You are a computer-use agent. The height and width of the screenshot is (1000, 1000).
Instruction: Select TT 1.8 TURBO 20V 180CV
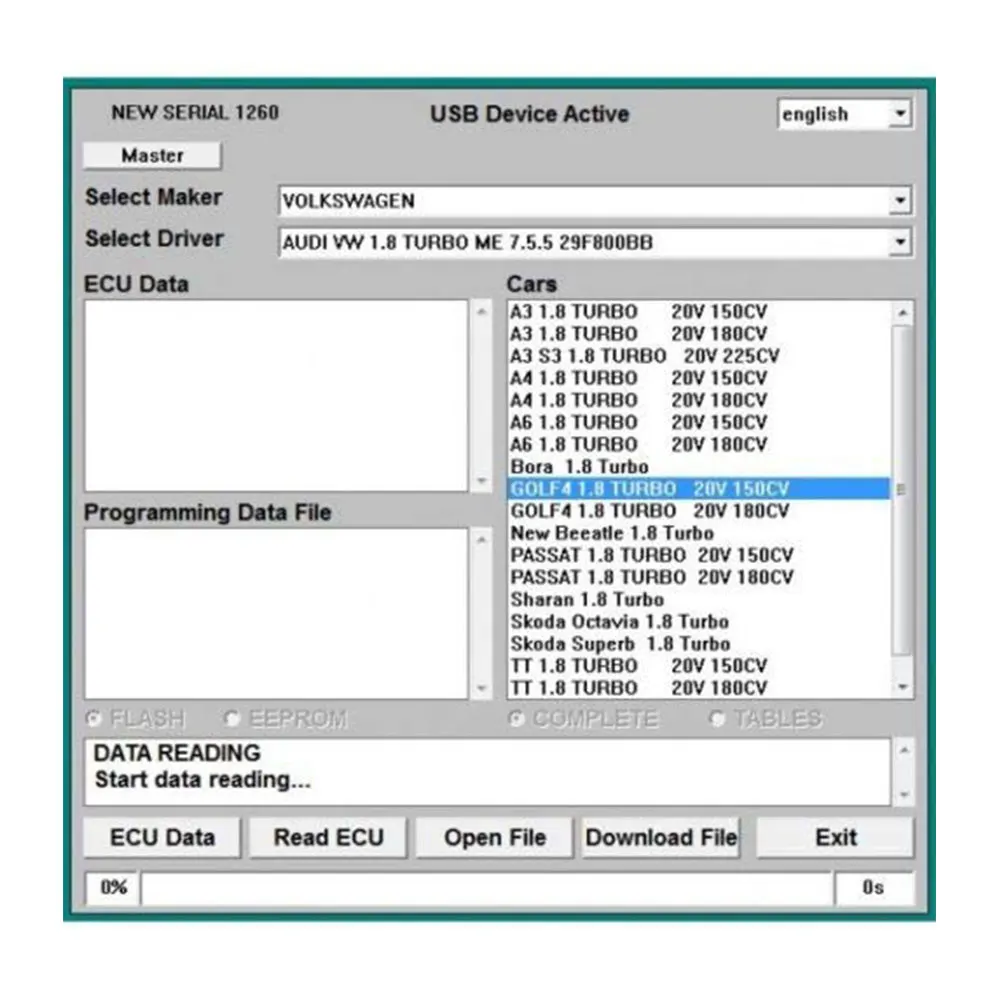(698, 688)
